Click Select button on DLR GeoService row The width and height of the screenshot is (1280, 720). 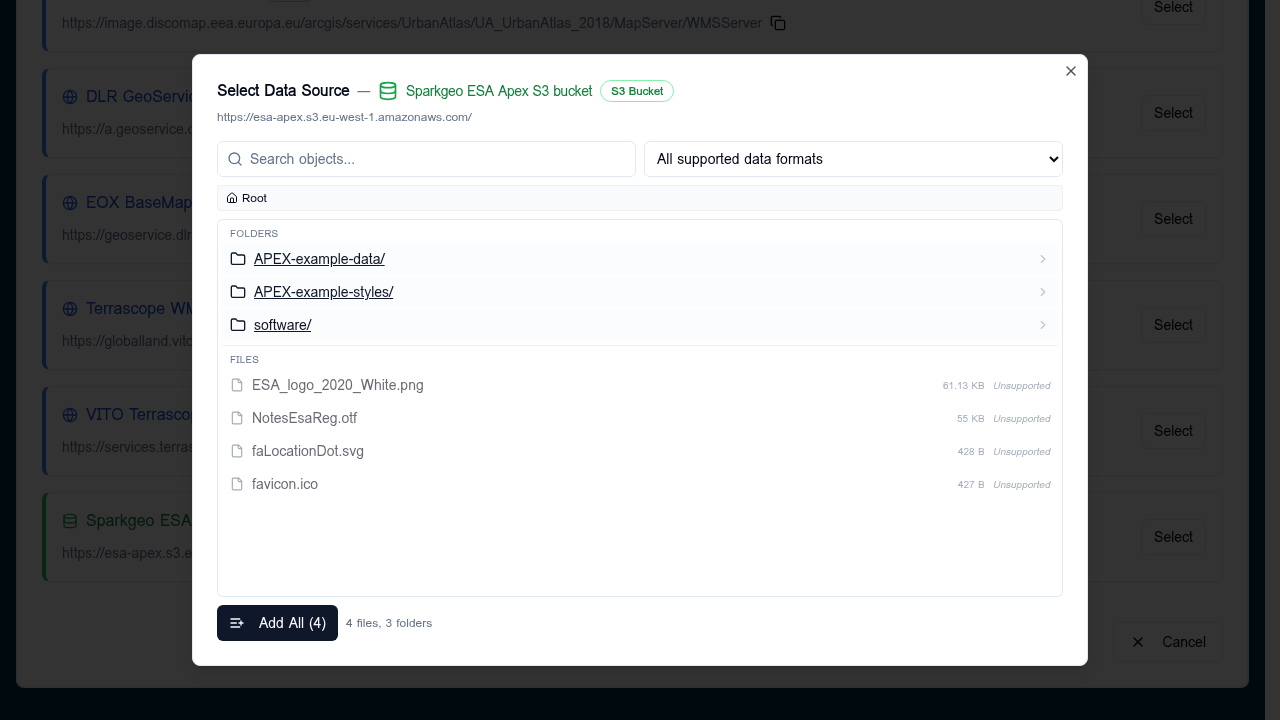[1173, 113]
